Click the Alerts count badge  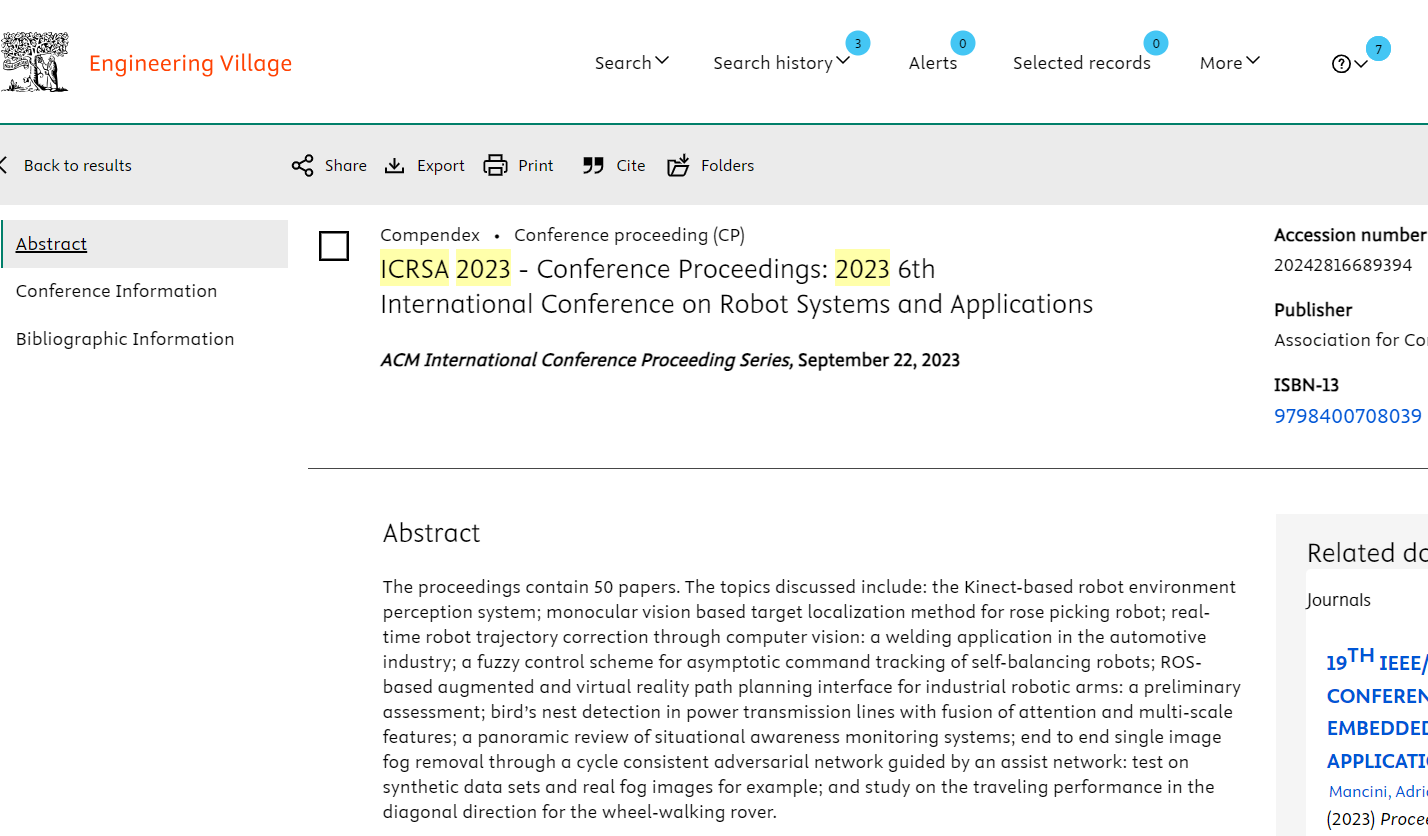[x=963, y=43]
